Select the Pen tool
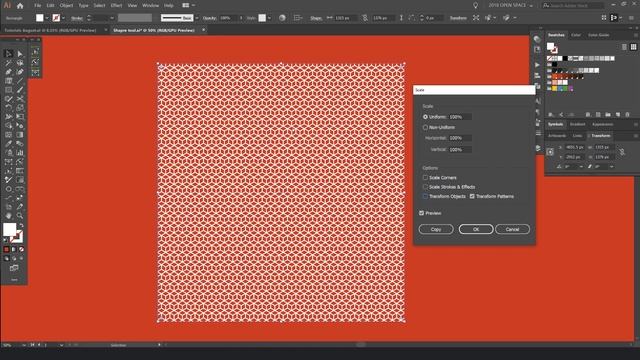This screenshot has height=360, width=640. (8, 72)
